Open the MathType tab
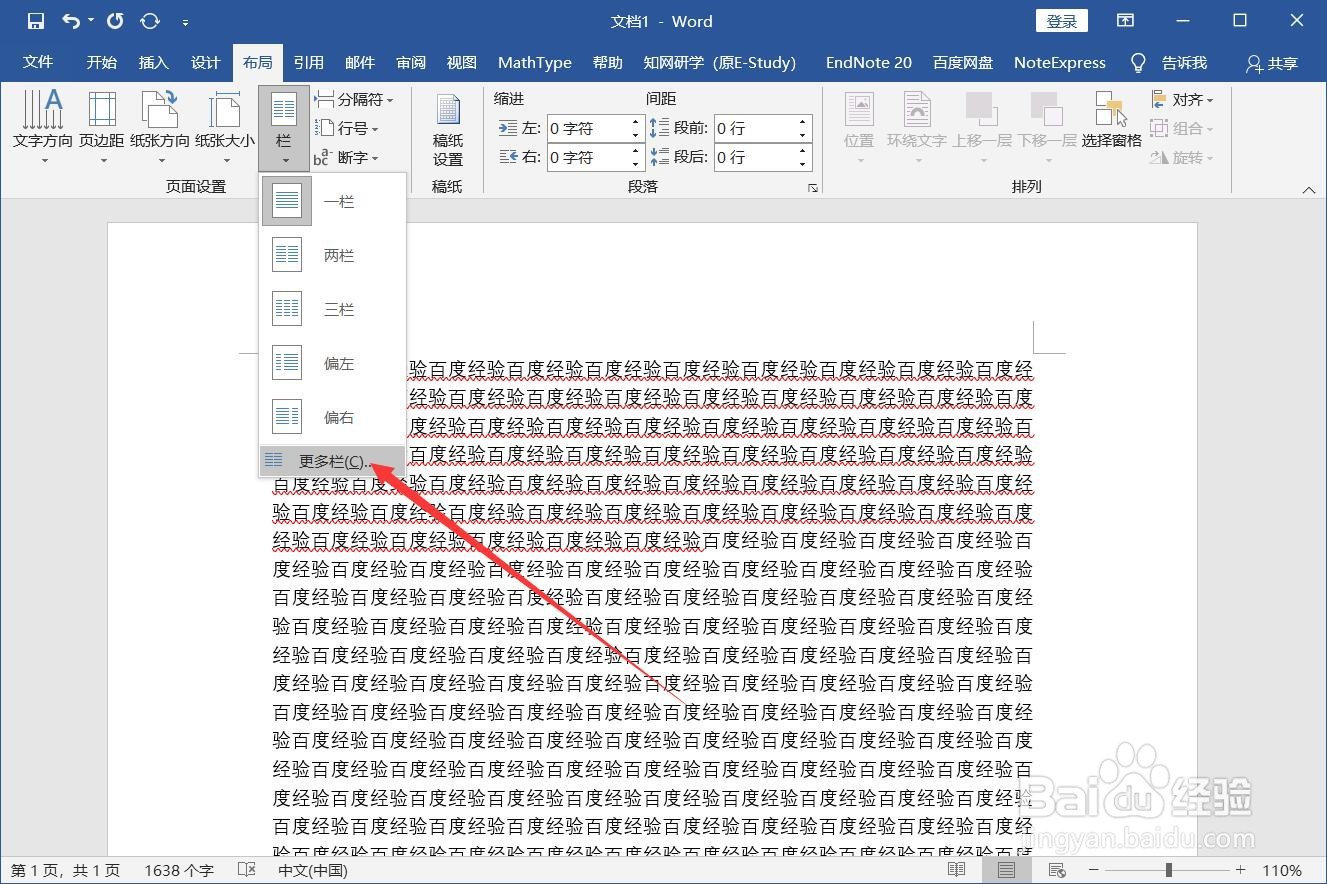This screenshot has width=1327, height=884. coord(534,62)
